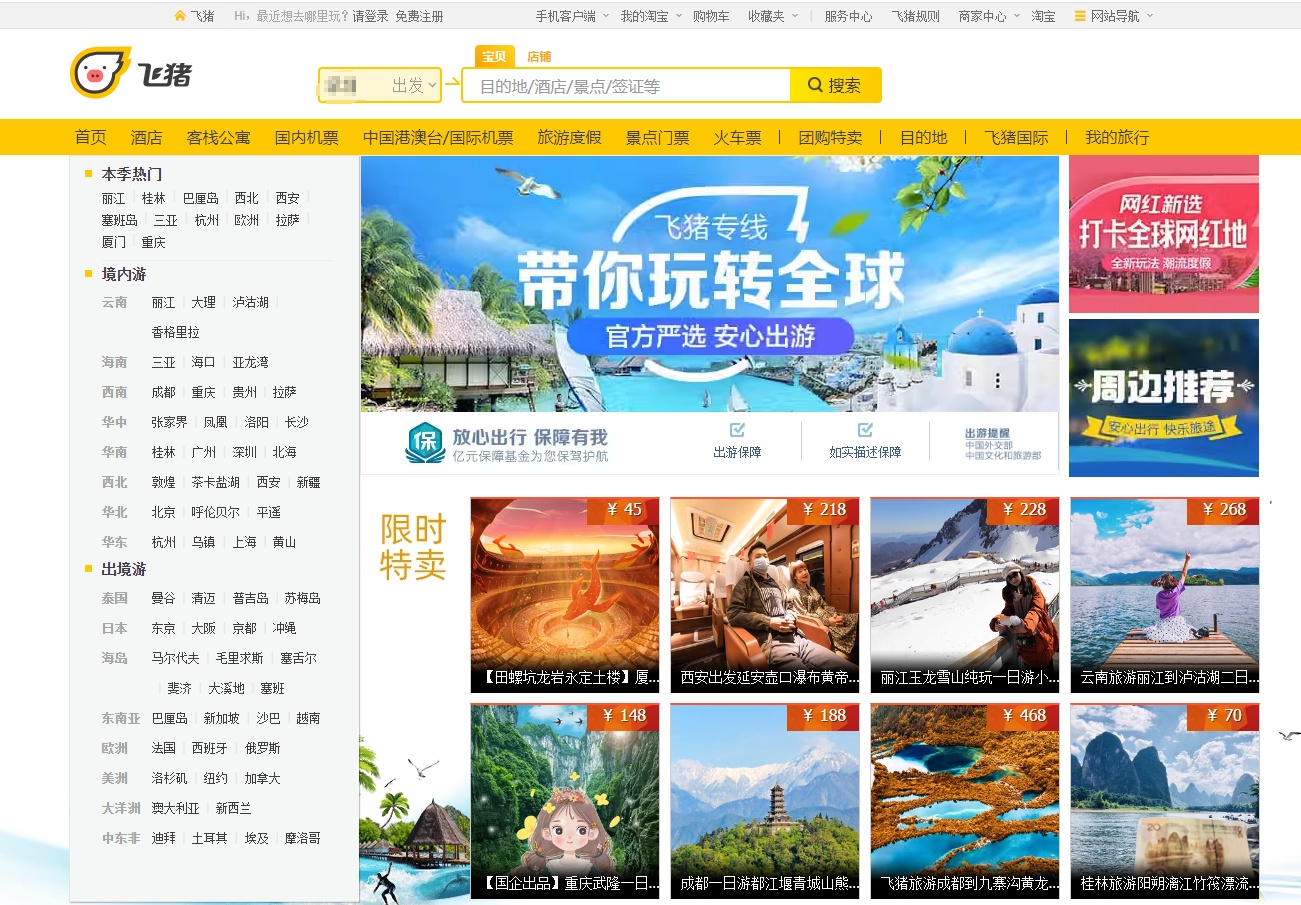Open the ¥468 成都到九寨沟 deal
Image resolution: width=1301 pixels, height=905 pixels.
[x=965, y=801]
